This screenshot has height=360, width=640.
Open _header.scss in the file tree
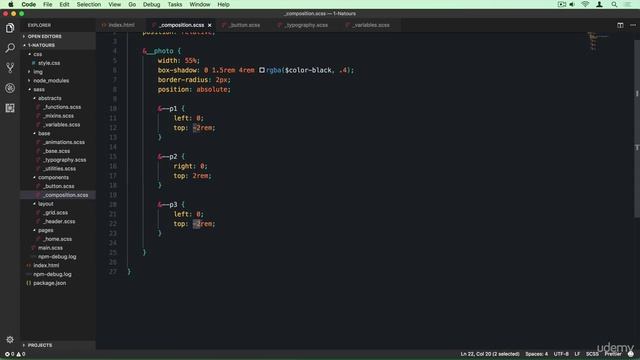(x=58, y=222)
